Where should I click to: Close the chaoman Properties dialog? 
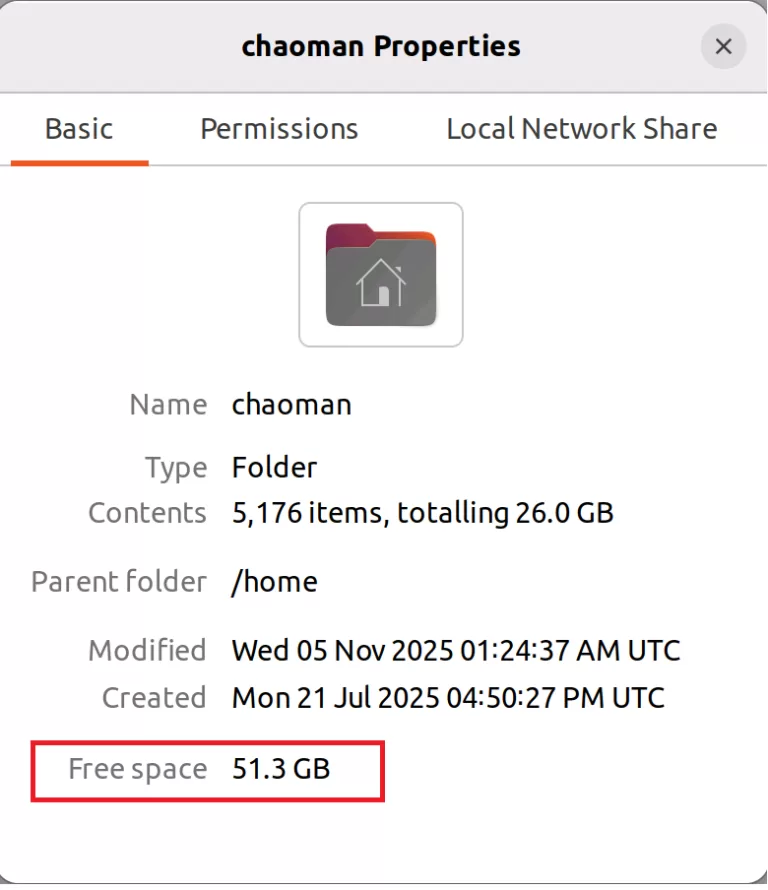tap(723, 46)
